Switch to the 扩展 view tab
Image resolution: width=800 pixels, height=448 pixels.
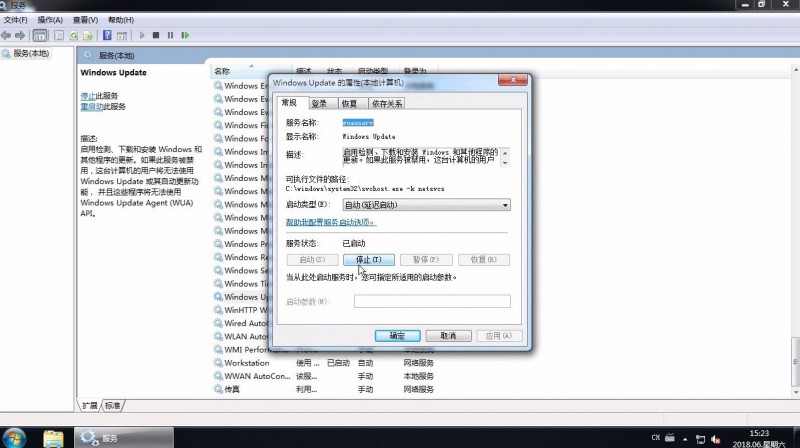(90, 406)
